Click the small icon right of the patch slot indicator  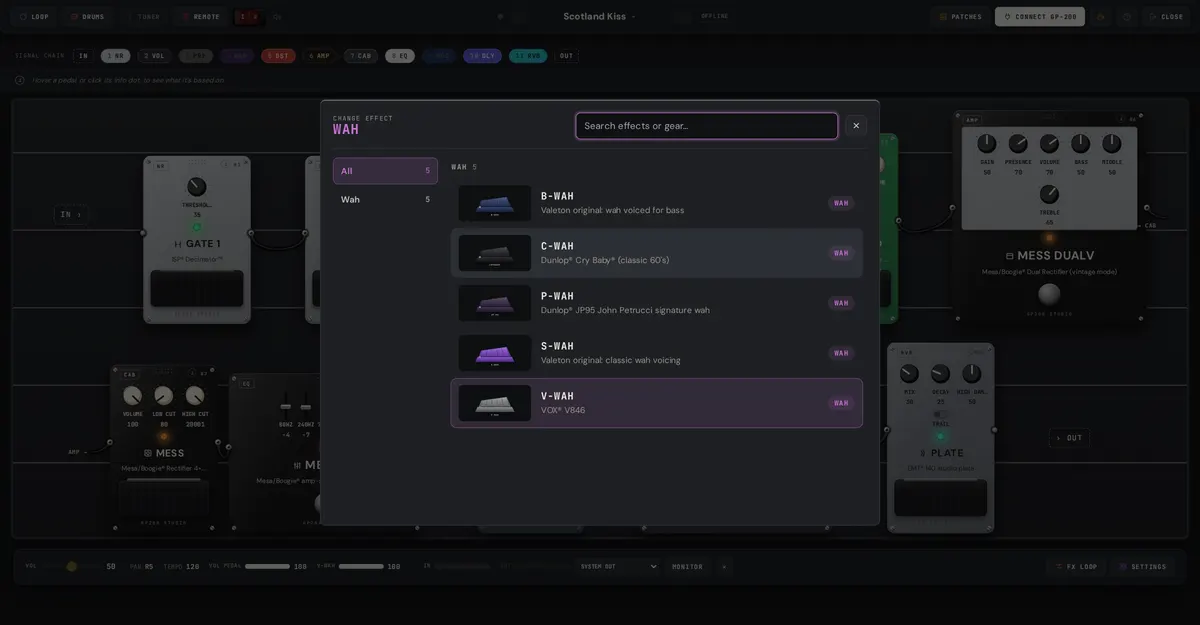coord(277,16)
